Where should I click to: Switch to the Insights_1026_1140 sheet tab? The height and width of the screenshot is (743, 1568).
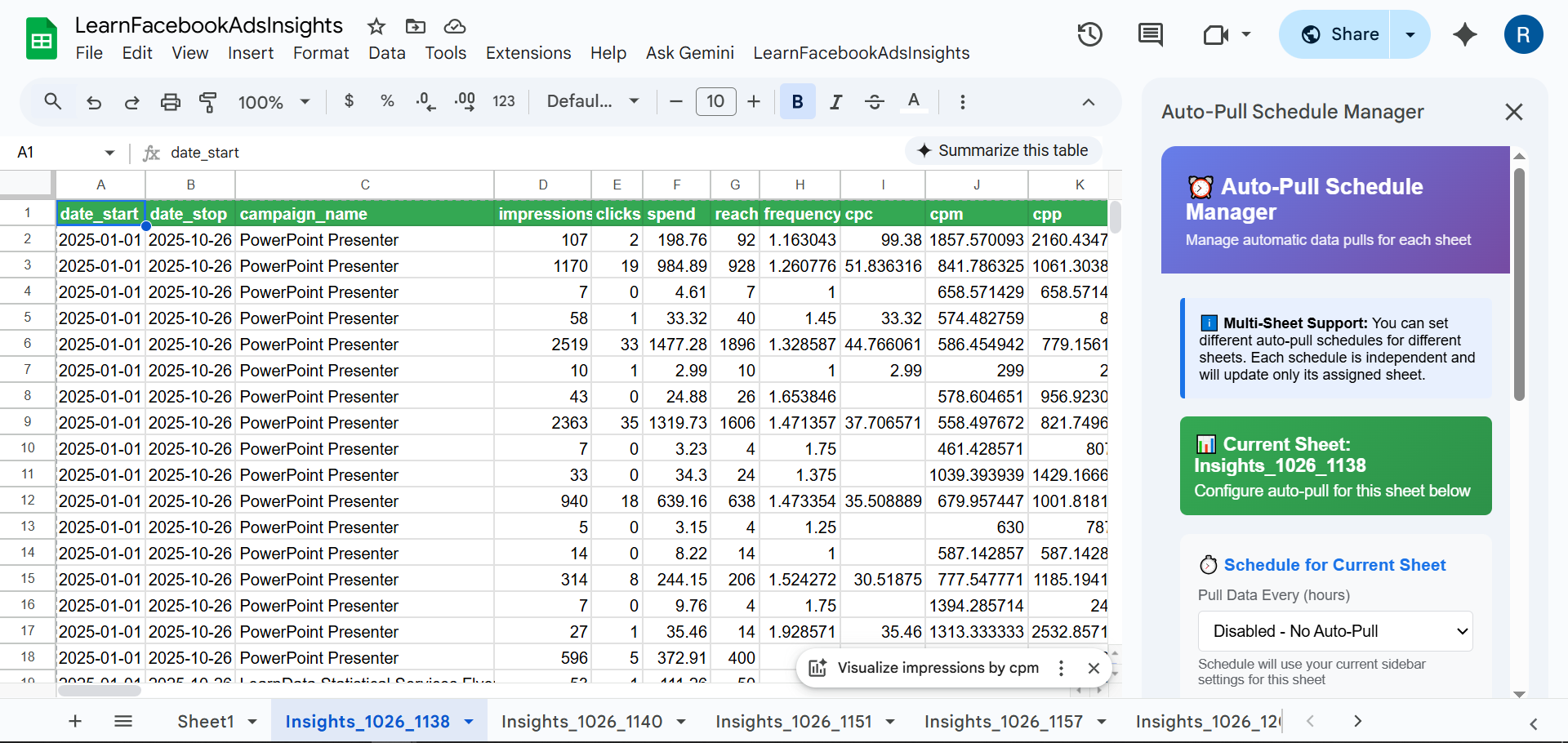[x=581, y=722]
